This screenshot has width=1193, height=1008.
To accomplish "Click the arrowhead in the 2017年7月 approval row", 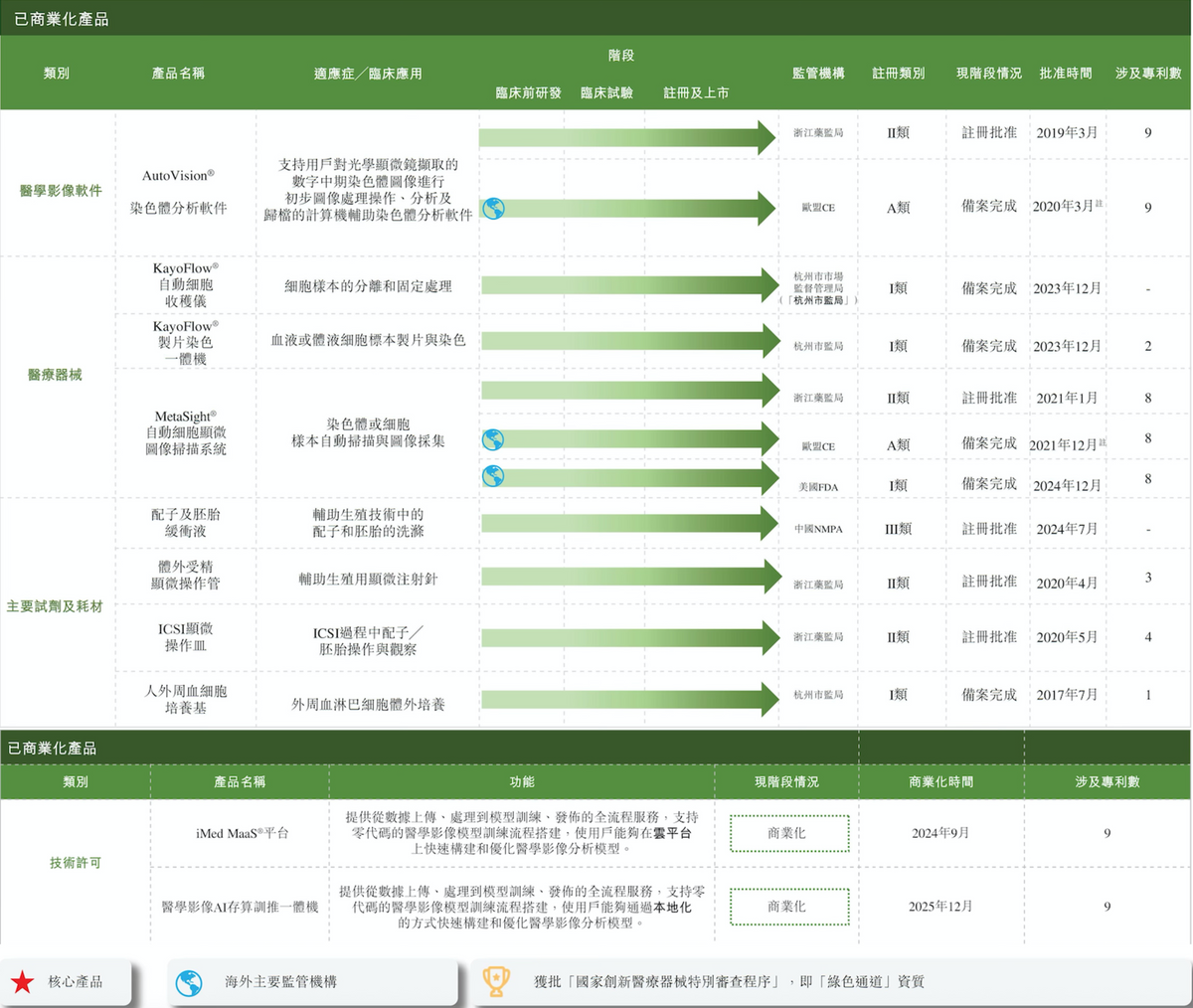I will (767, 698).
